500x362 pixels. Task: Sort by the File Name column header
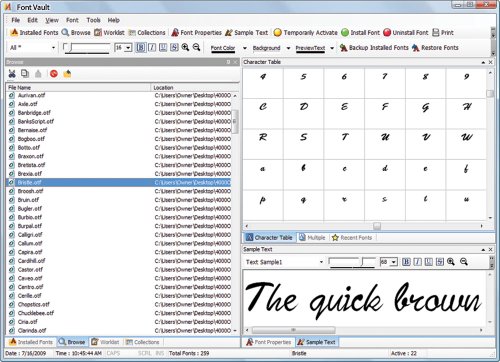pyautogui.click(x=78, y=87)
